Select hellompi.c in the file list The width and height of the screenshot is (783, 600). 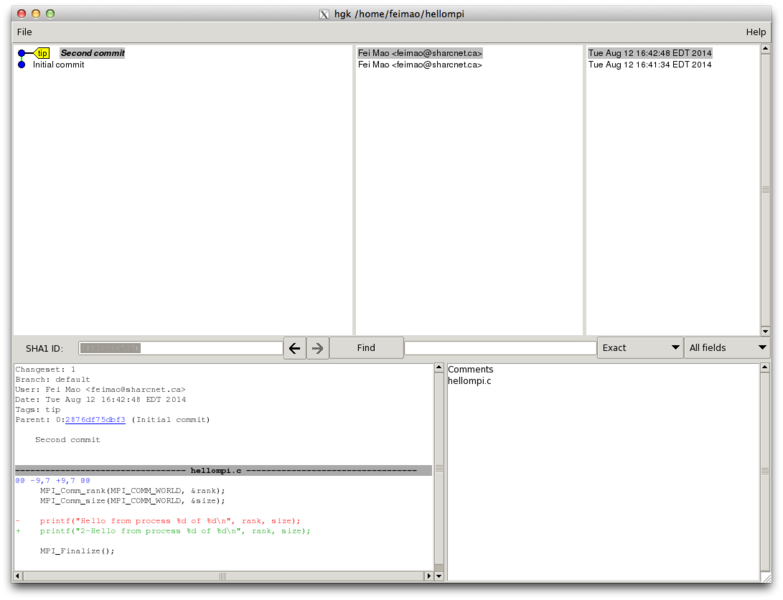coord(469,381)
